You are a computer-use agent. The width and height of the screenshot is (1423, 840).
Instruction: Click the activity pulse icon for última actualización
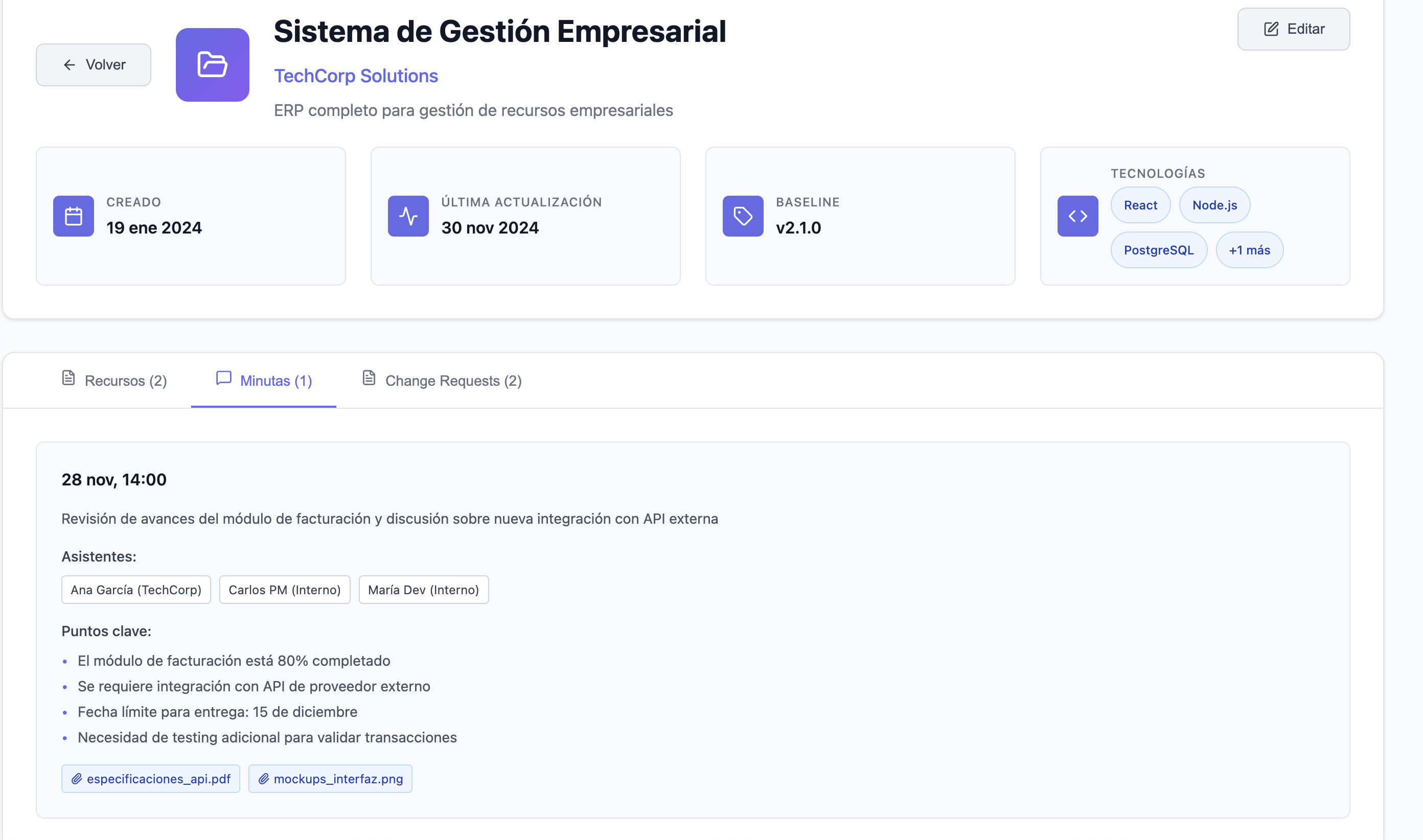408,216
